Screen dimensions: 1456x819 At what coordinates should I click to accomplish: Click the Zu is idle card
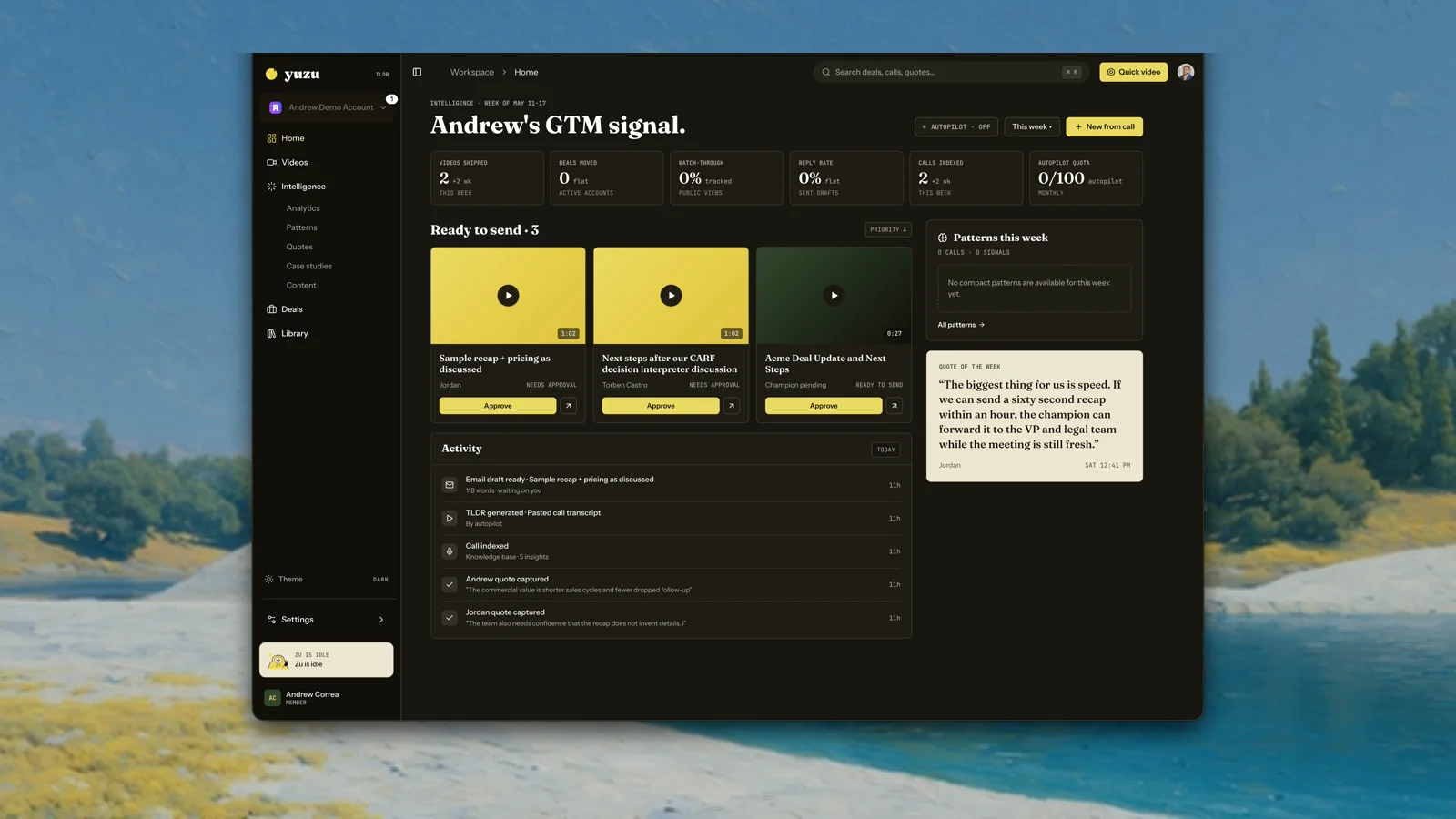point(327,660)
